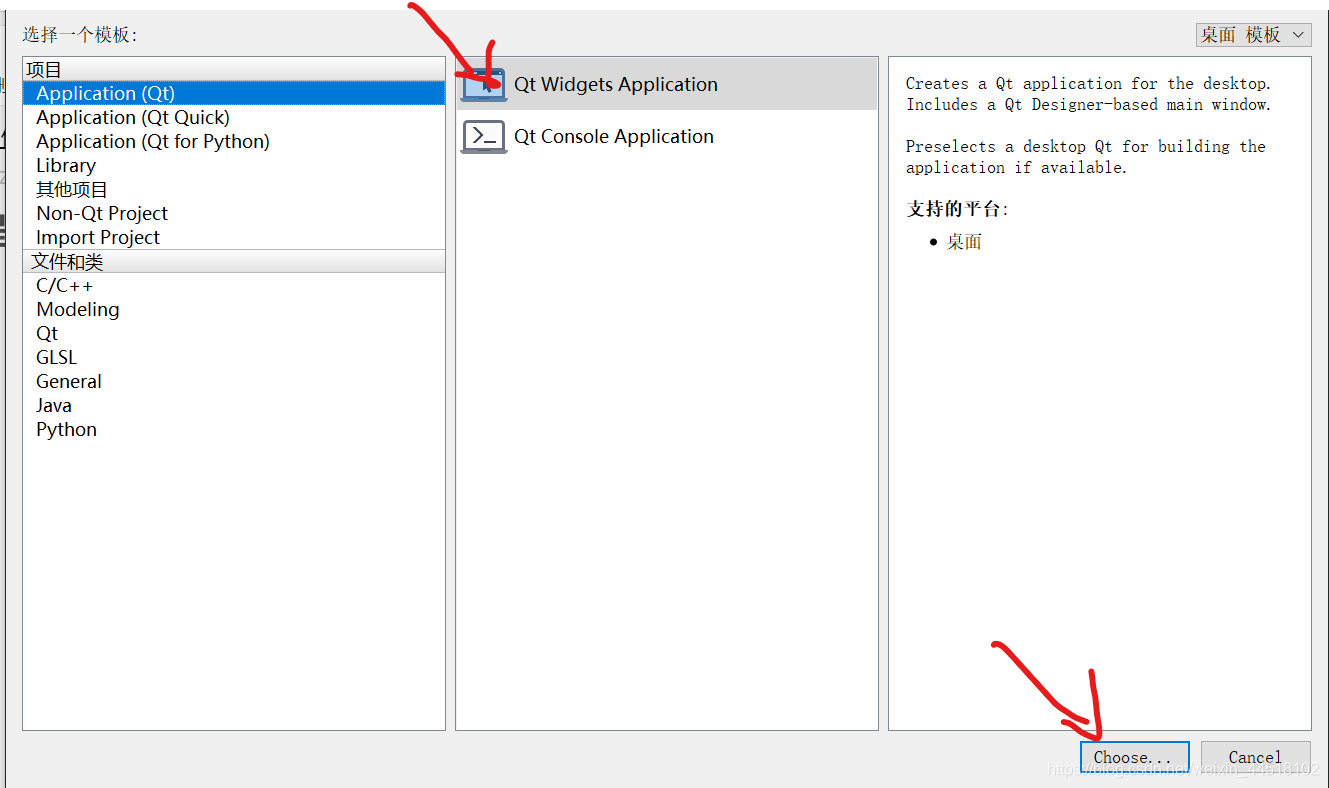Select Application (Qt Quick) category
Viewport: 1329px width, 788px height.
coord(234,117)
